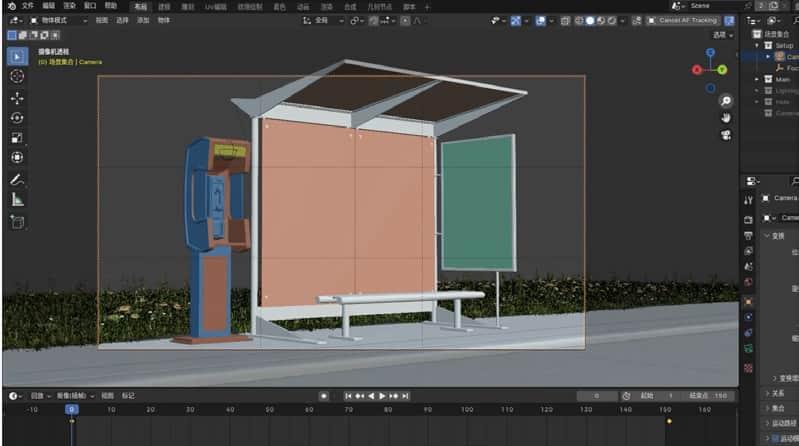This screenshot has height=446, width=799.
Task: Click the Cancel AF Tracking button
Action: (682, 20)
